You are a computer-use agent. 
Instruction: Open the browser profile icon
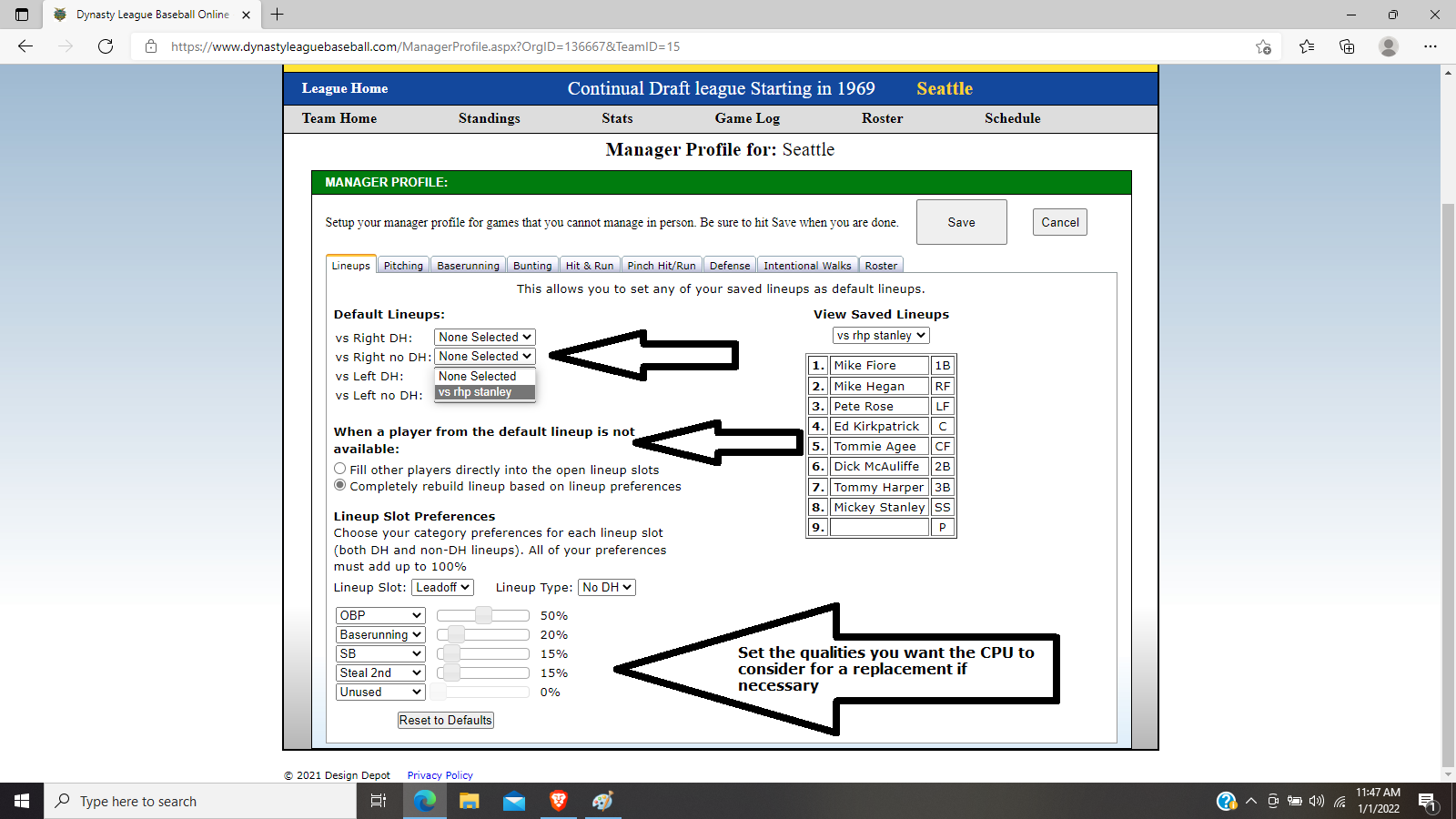click(1389, 46)
